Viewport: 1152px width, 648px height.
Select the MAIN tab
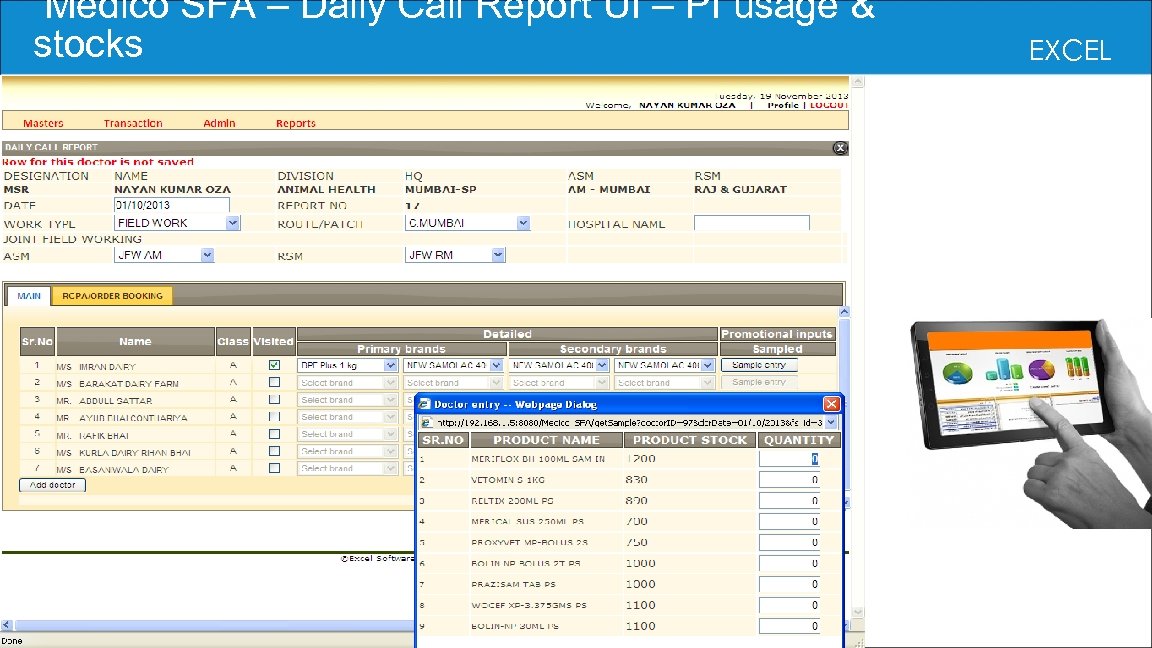[27, 296]
